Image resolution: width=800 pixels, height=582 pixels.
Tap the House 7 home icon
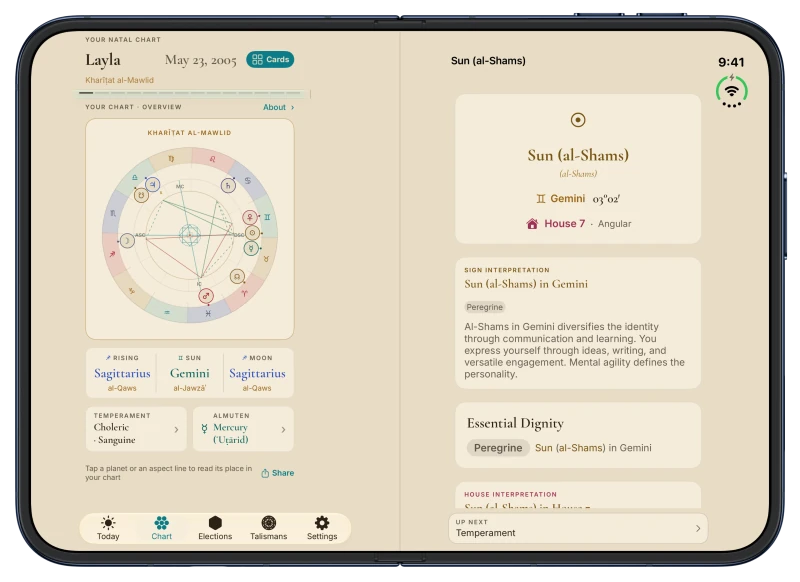[532, 223]
